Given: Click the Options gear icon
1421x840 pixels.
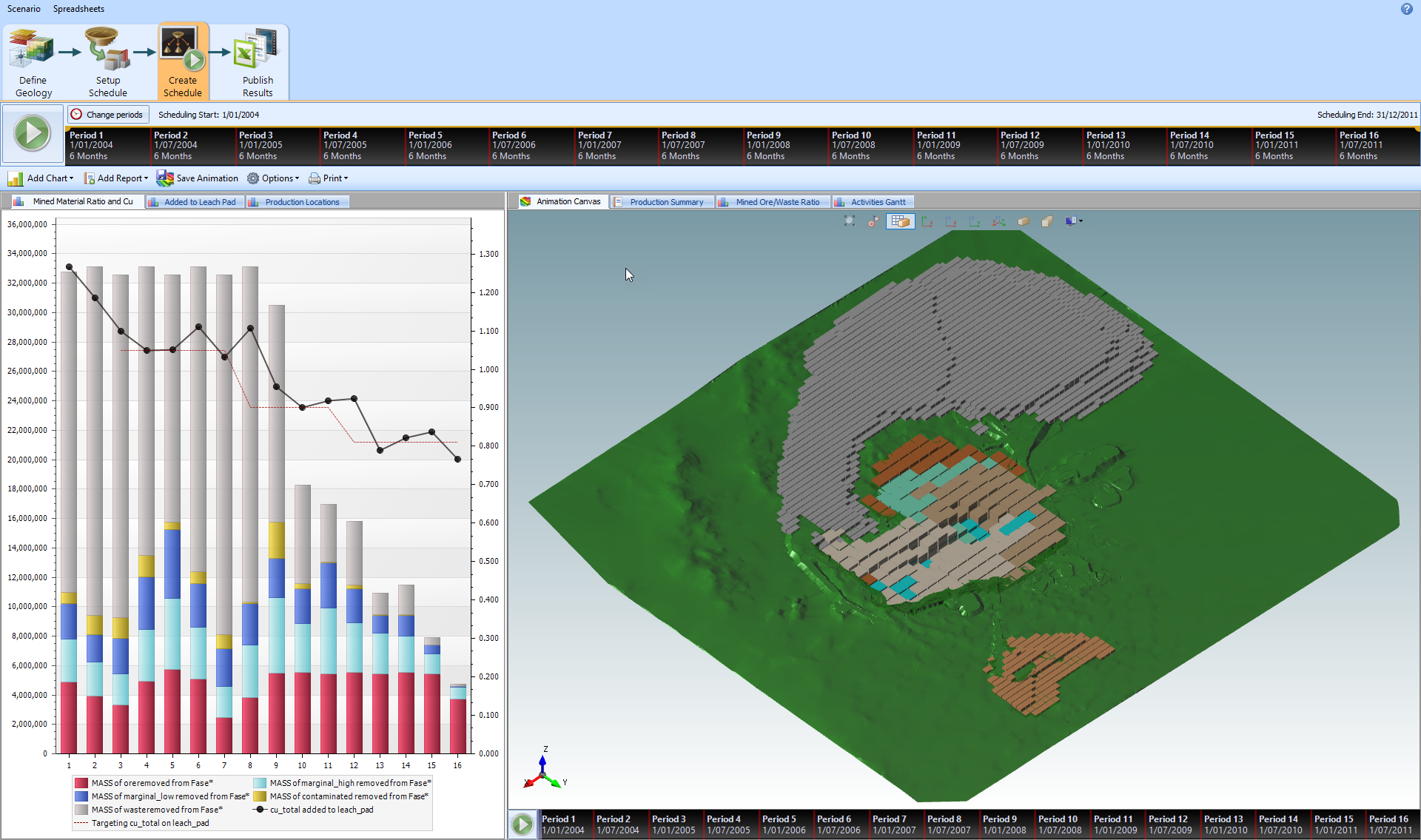Looking at the screenshot, I should pos(253,178).
